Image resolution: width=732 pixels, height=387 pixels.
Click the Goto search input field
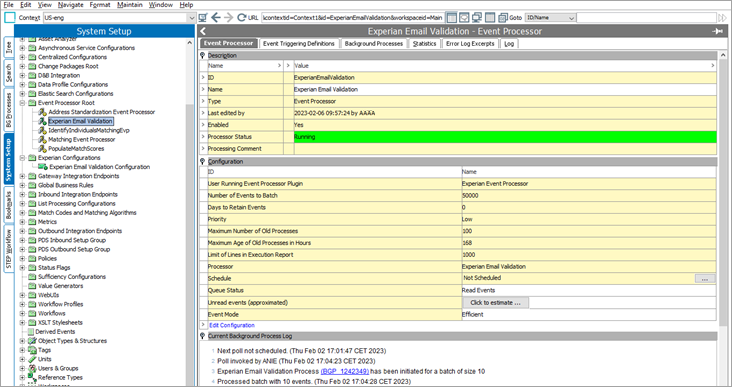(647, 18)
